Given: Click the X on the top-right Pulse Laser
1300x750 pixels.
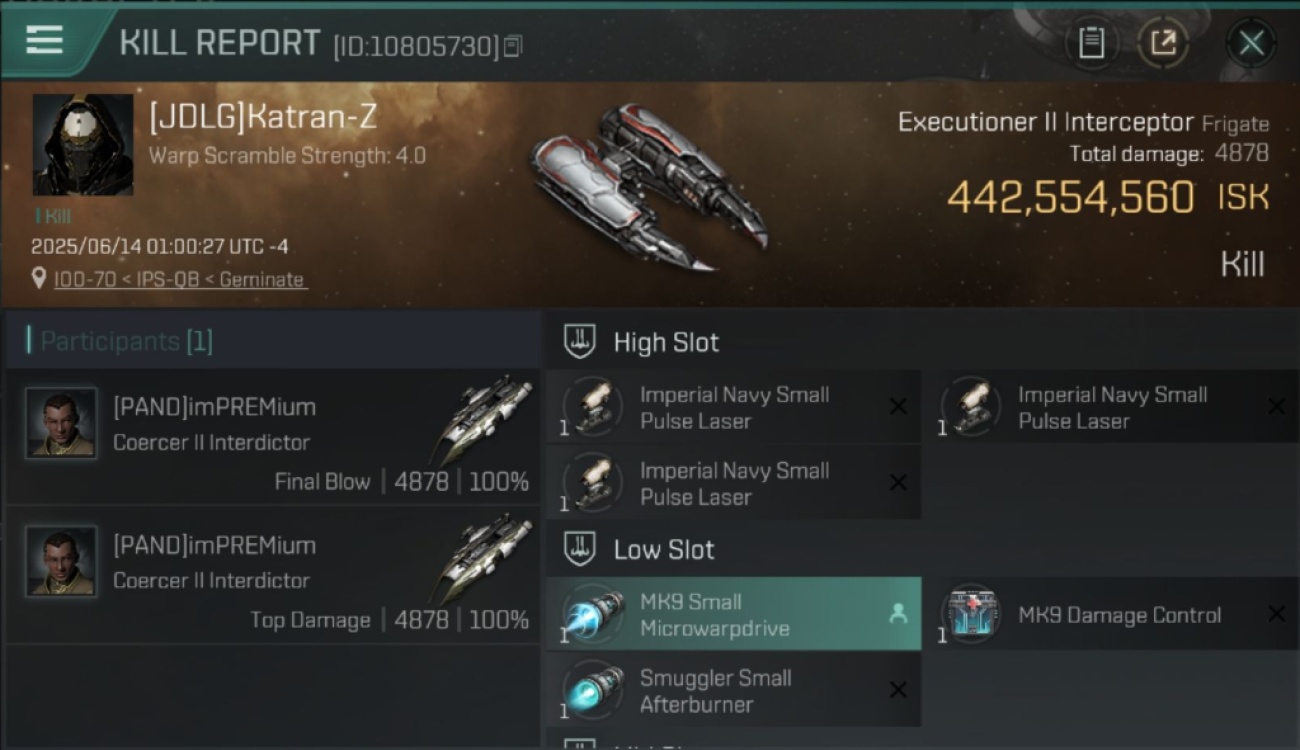Looking at the screenshot, I should pos(1276,406).
